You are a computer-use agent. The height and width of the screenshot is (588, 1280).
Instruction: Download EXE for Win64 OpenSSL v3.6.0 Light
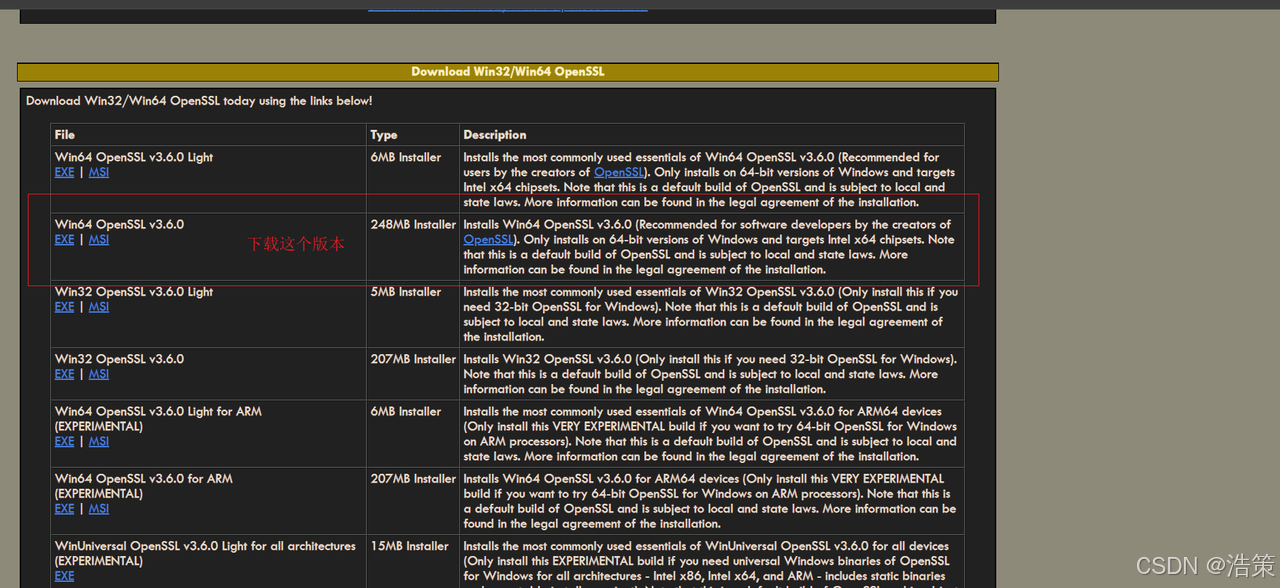pos(64,172)
